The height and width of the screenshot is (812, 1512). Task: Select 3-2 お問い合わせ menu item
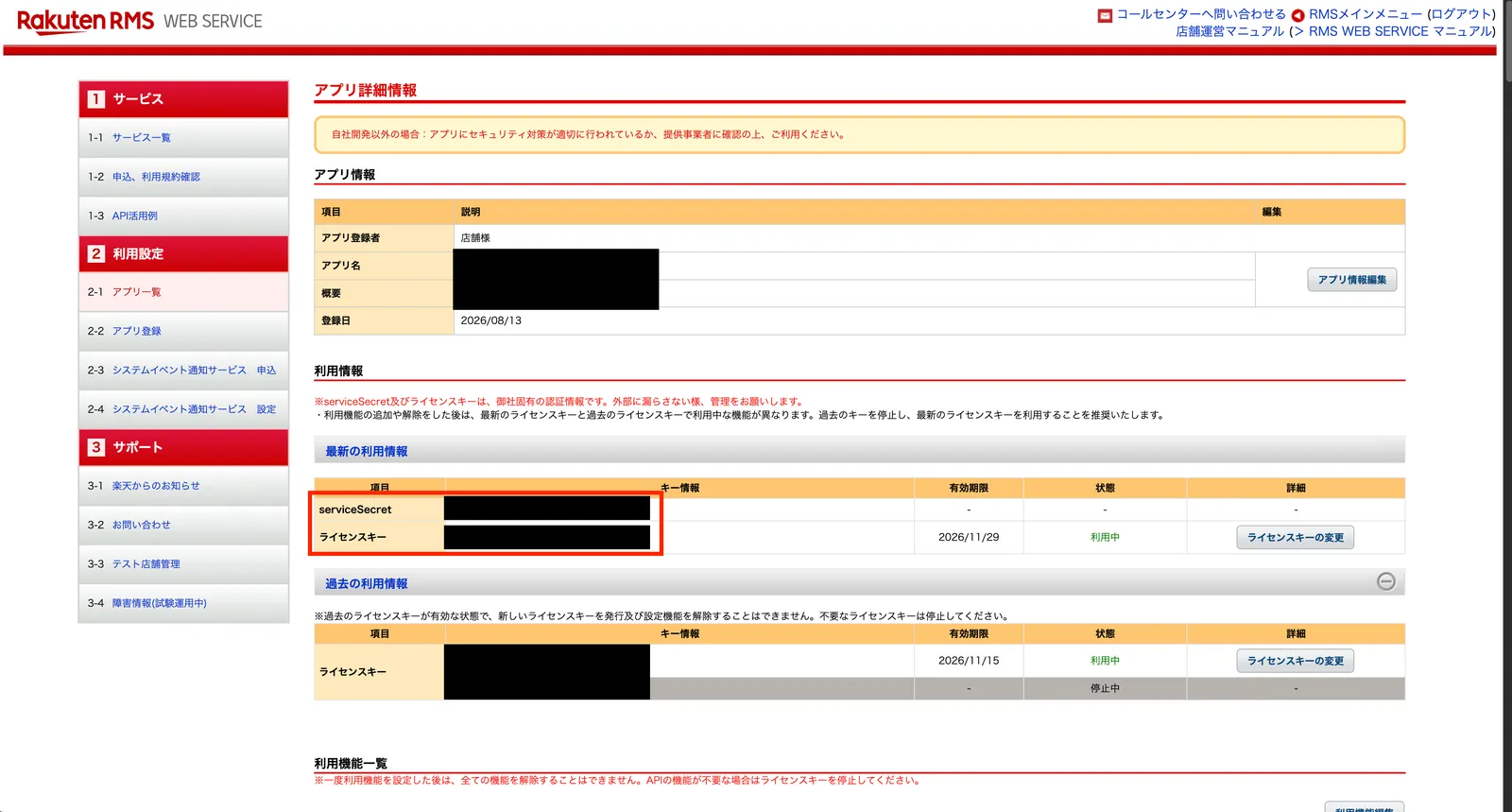(x=183, y=525)
